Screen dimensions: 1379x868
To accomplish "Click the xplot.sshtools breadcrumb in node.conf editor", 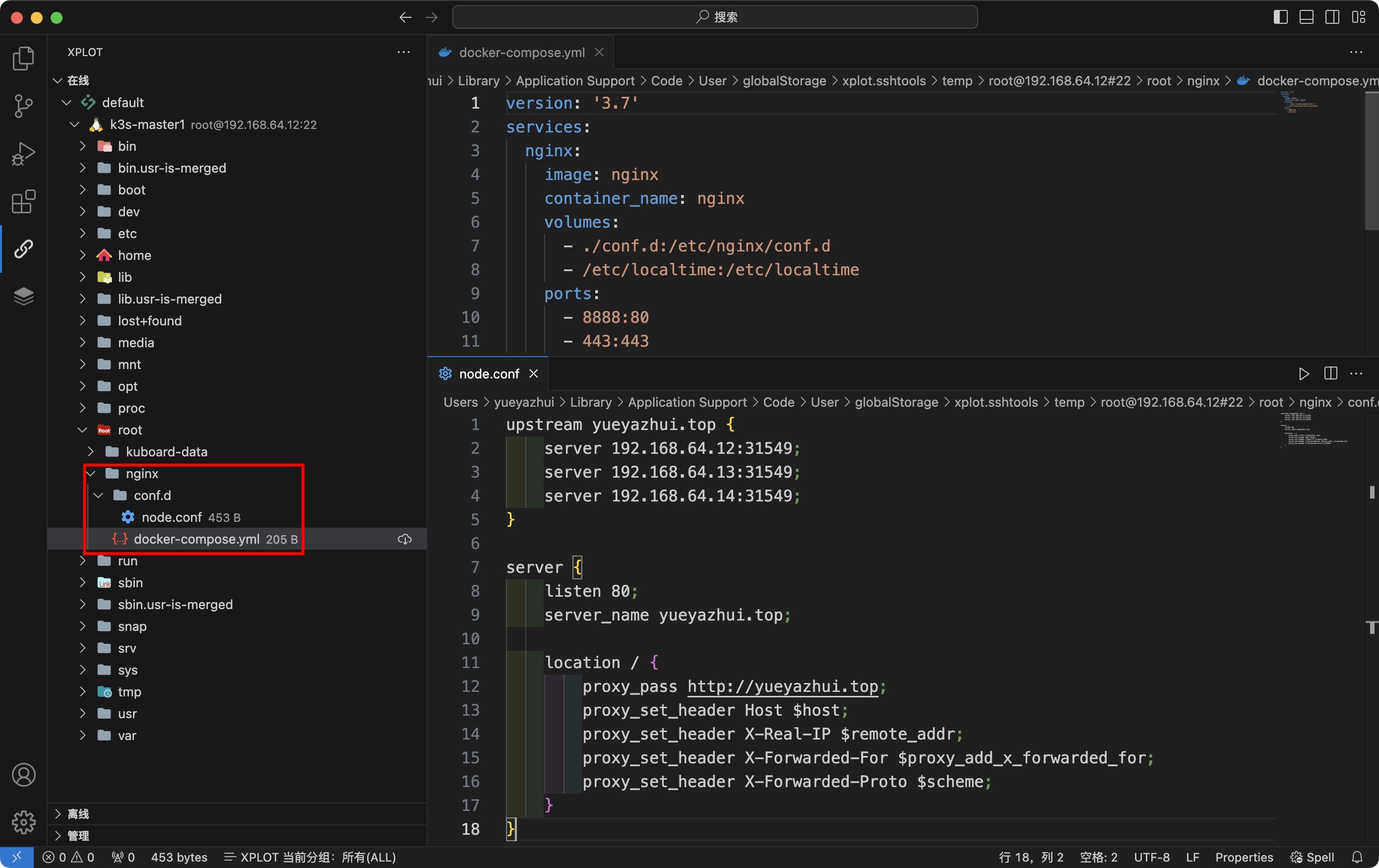I will pyautogui.click(x=996, y=403).
